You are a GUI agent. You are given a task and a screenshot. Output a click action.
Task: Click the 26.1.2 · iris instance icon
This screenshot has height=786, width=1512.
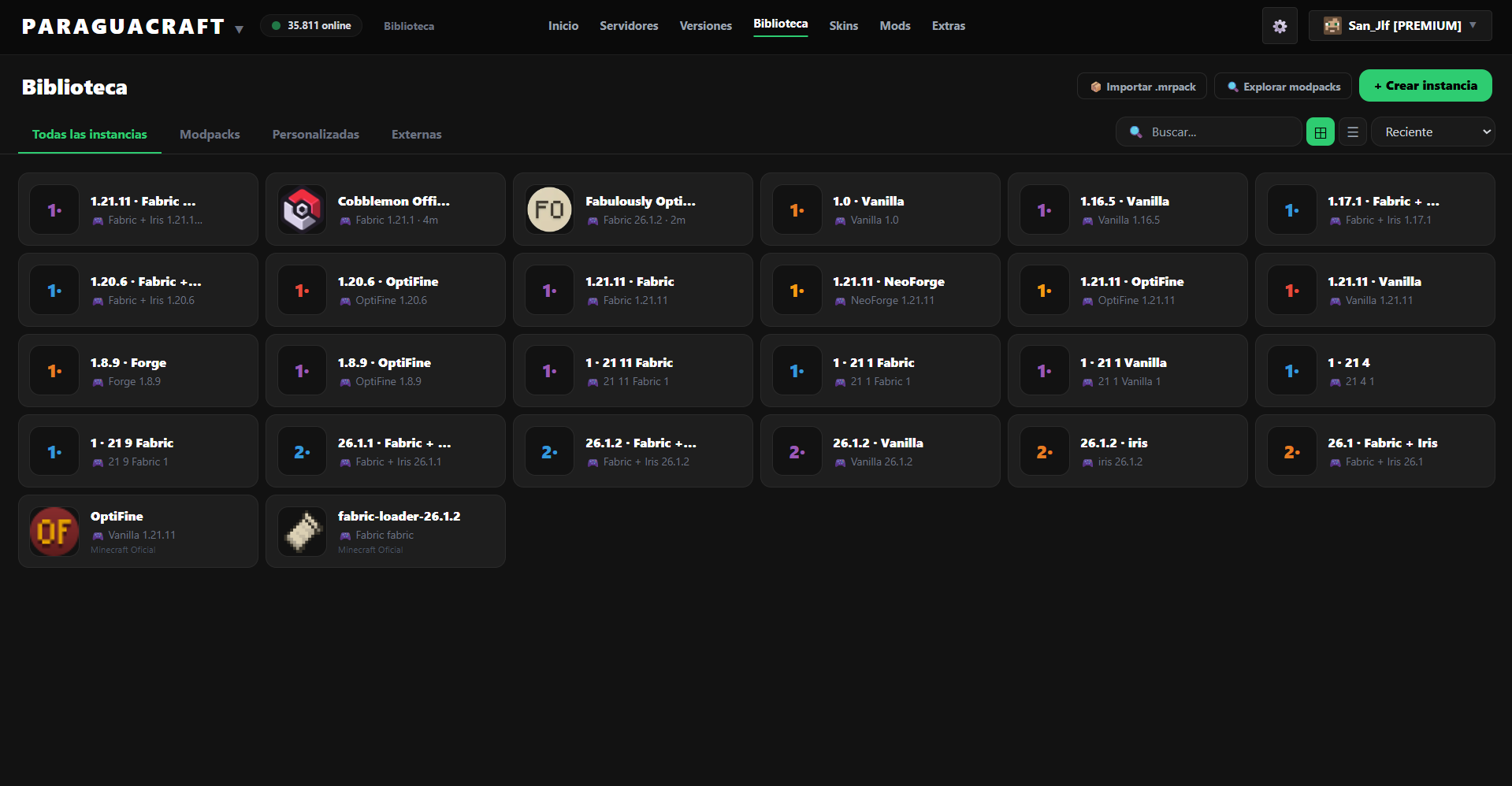tap(1044, 451)
